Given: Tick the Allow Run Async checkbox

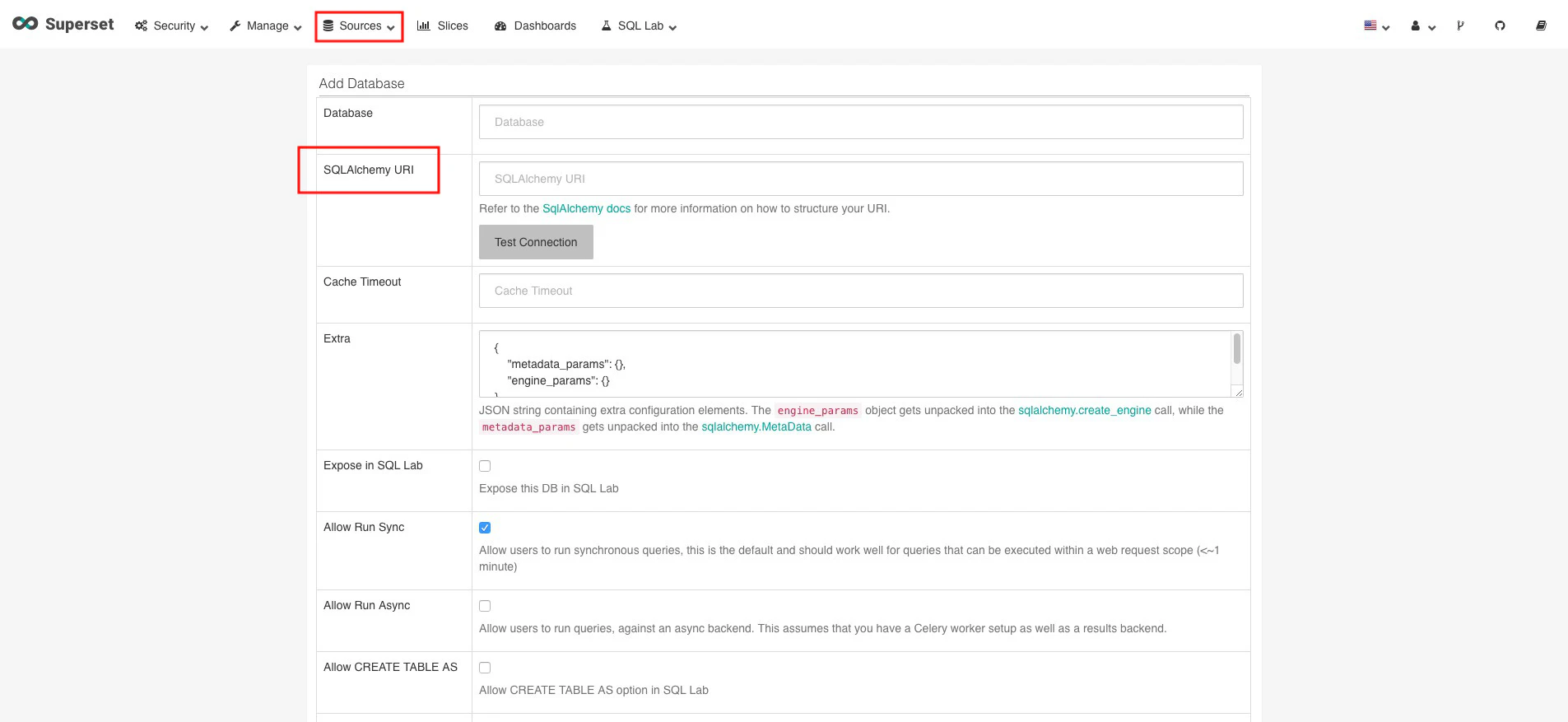Looking at the screenshot, I should 485,606.
